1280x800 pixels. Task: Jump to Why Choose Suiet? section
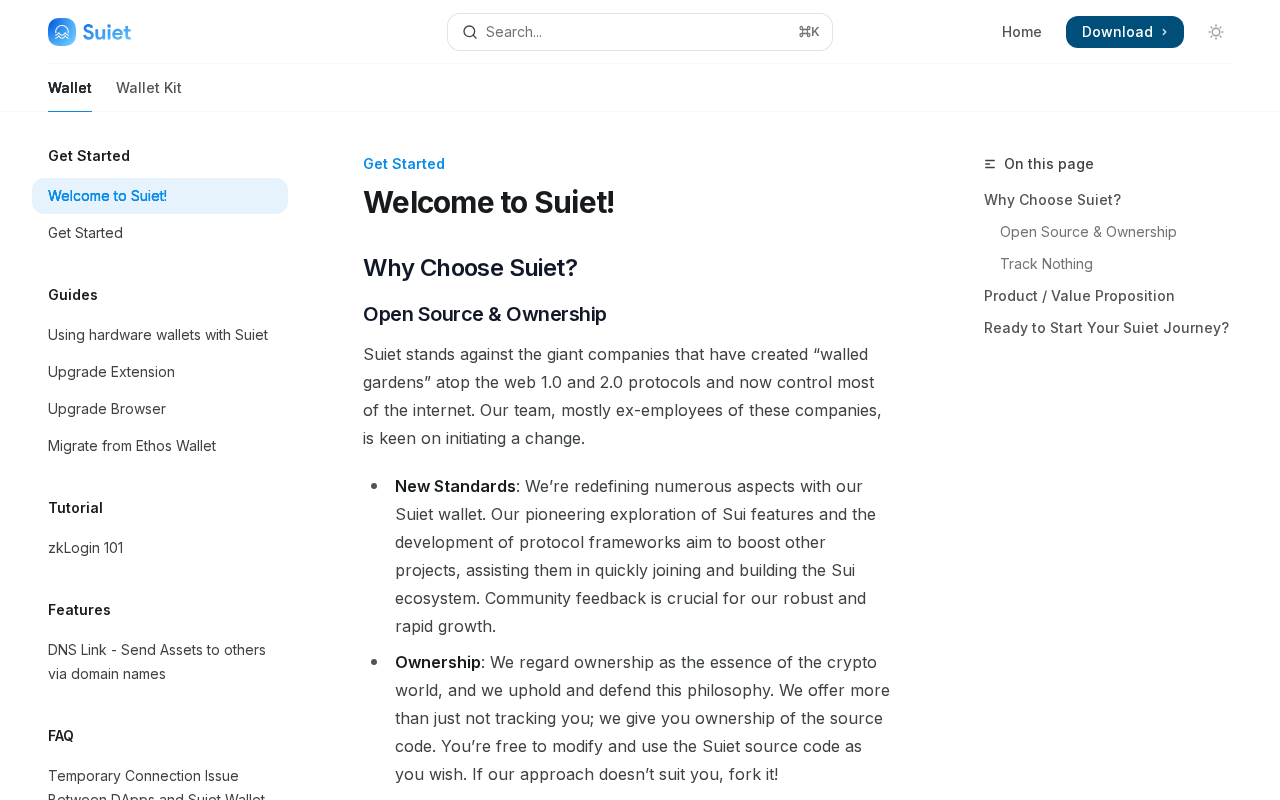coord(1053,200)
